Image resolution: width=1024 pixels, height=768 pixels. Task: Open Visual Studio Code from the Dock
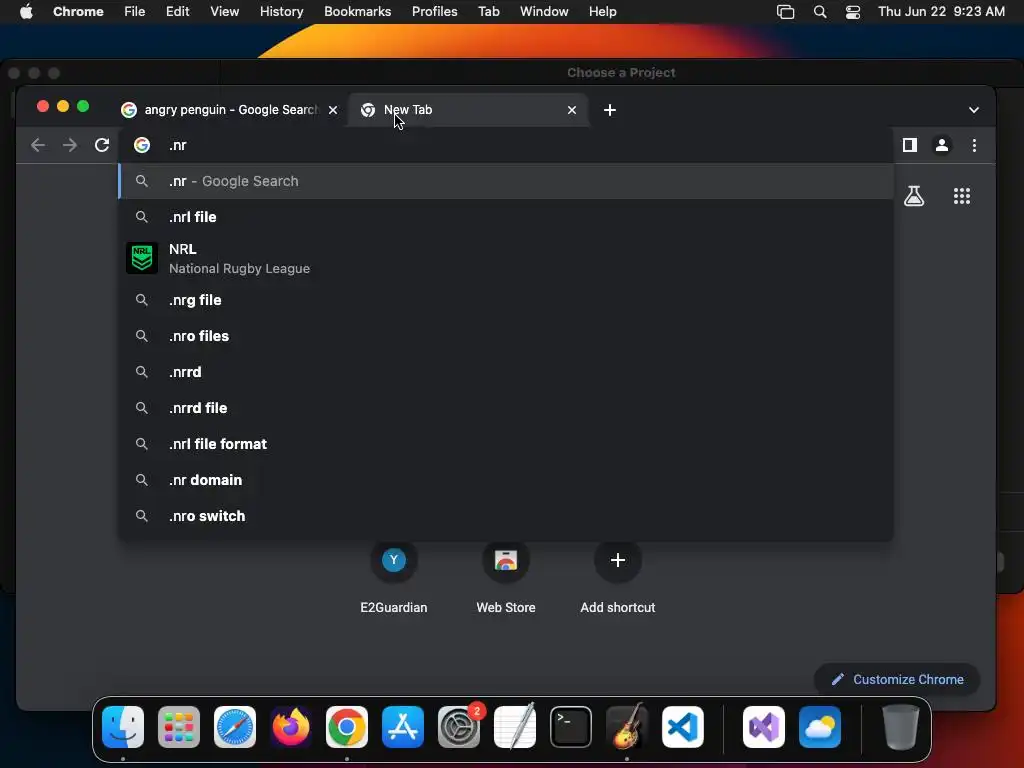click(x=683, y=727)
